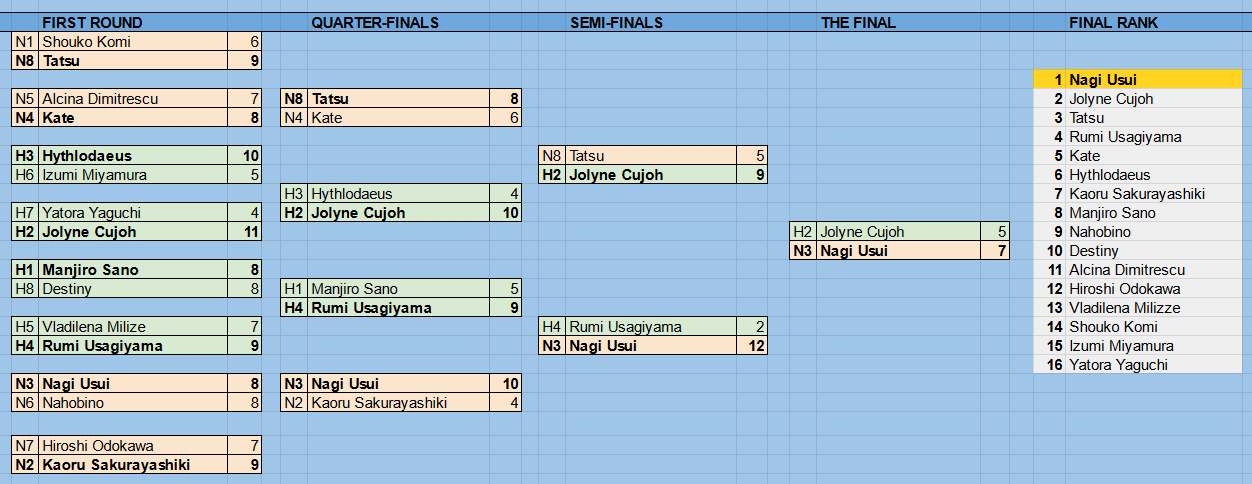Screen dimensions: 1252x484
Task: Select the N8 seed cell beside Tatsu in the semi-finals
Action: pos(552,156)
